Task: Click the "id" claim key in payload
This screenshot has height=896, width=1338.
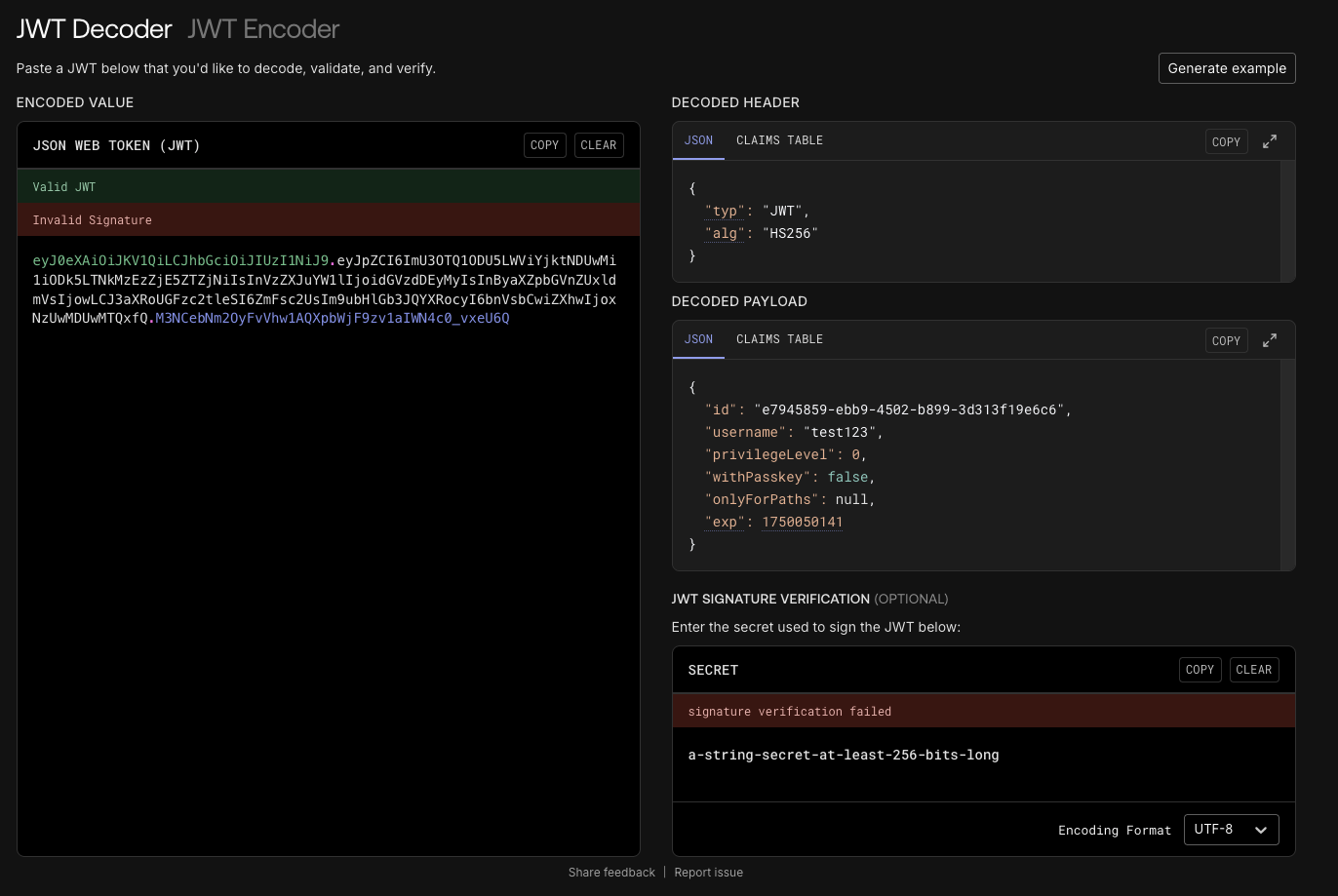Action: (721, 409)
